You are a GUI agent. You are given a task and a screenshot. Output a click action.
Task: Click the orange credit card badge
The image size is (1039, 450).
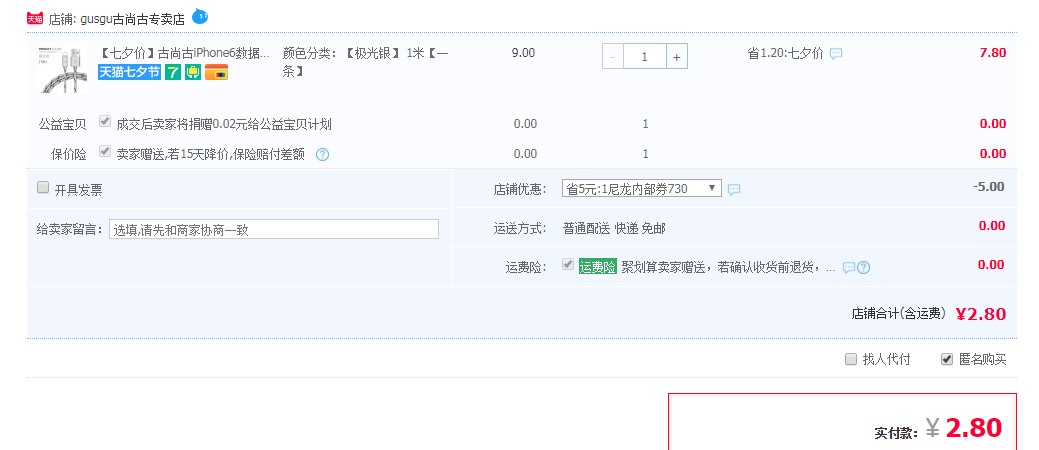coord(216,72)
